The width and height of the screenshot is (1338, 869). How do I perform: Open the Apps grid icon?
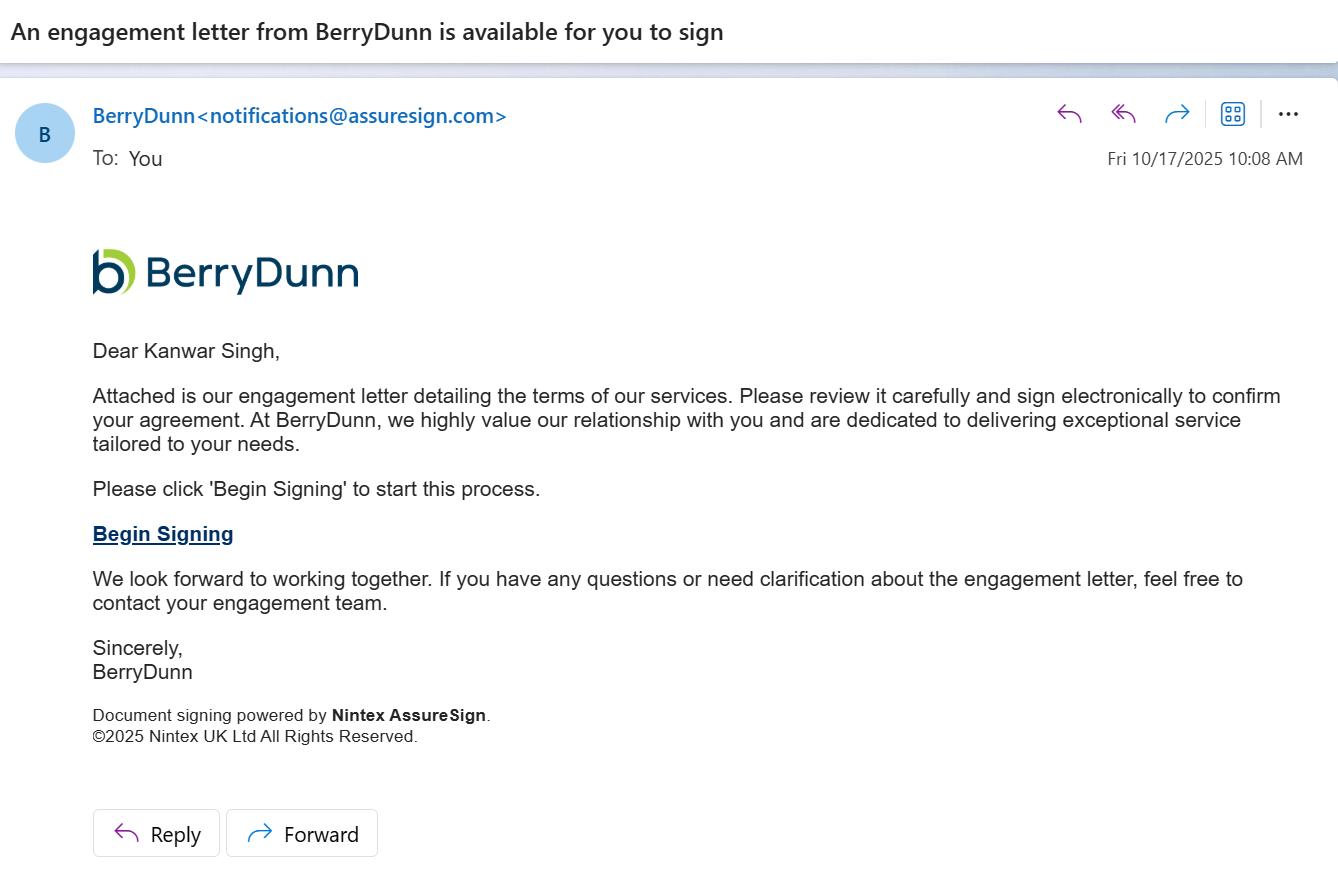1233,114
